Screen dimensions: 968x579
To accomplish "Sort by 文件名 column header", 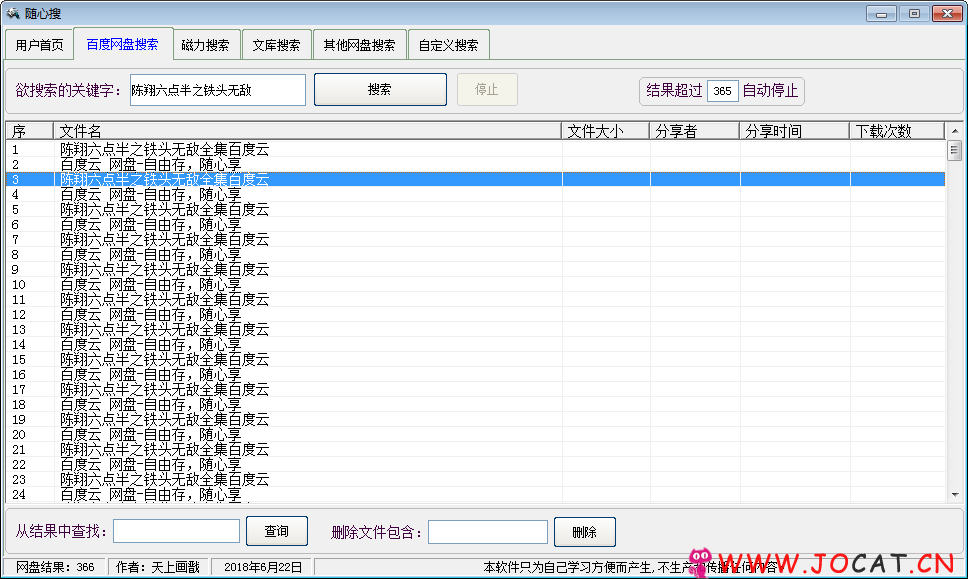I will pos(307,131).
